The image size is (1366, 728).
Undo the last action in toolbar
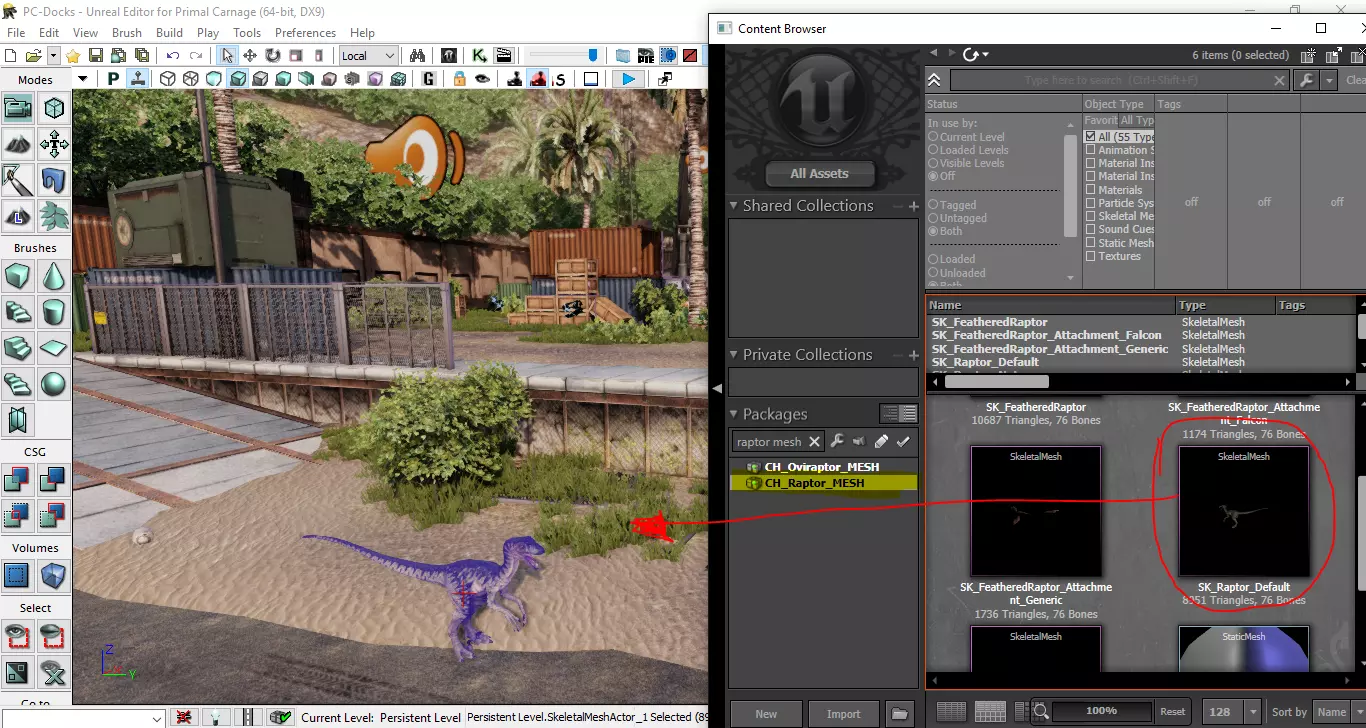pos(173,56)
